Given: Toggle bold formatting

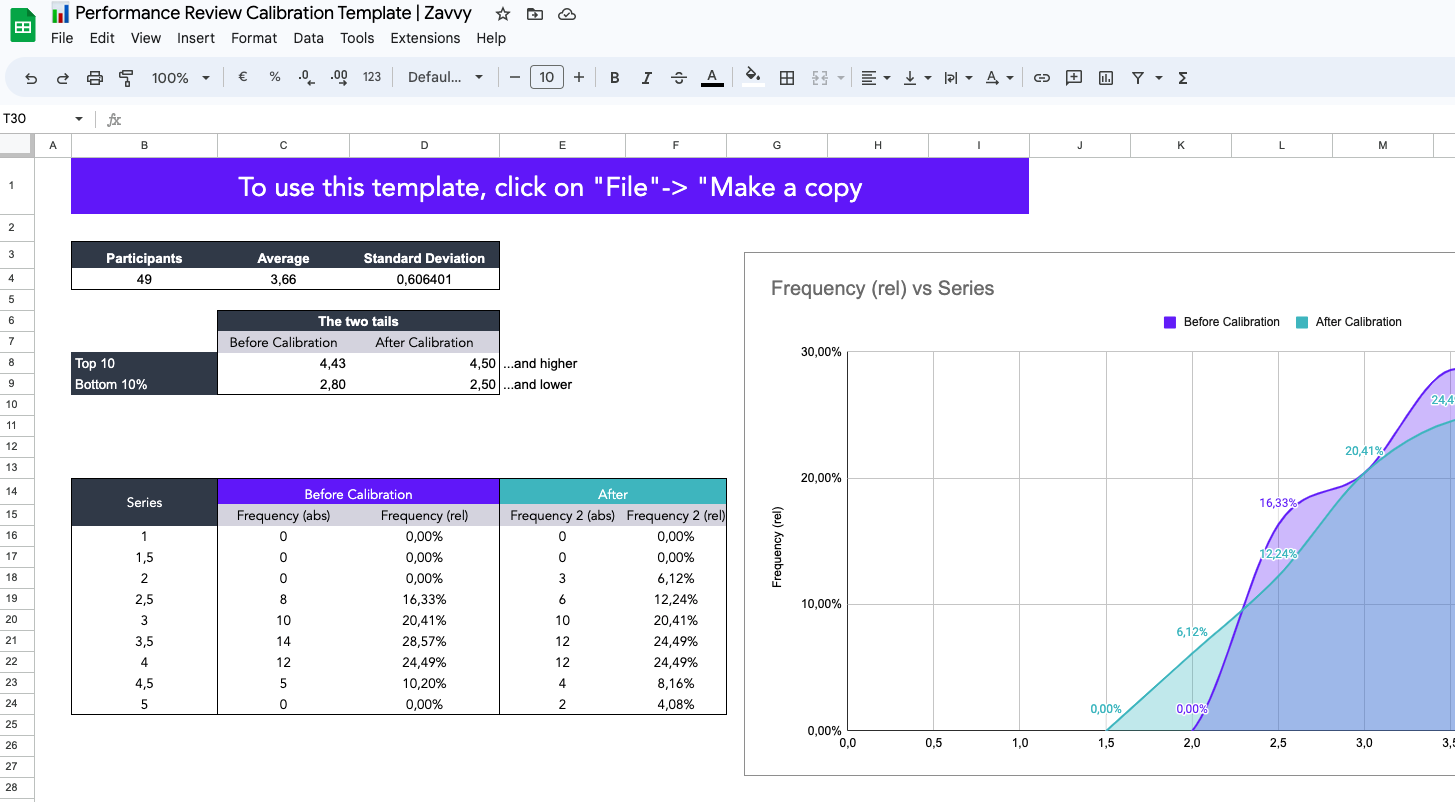Looking at the screenshot, I should [x=615, y=78].
